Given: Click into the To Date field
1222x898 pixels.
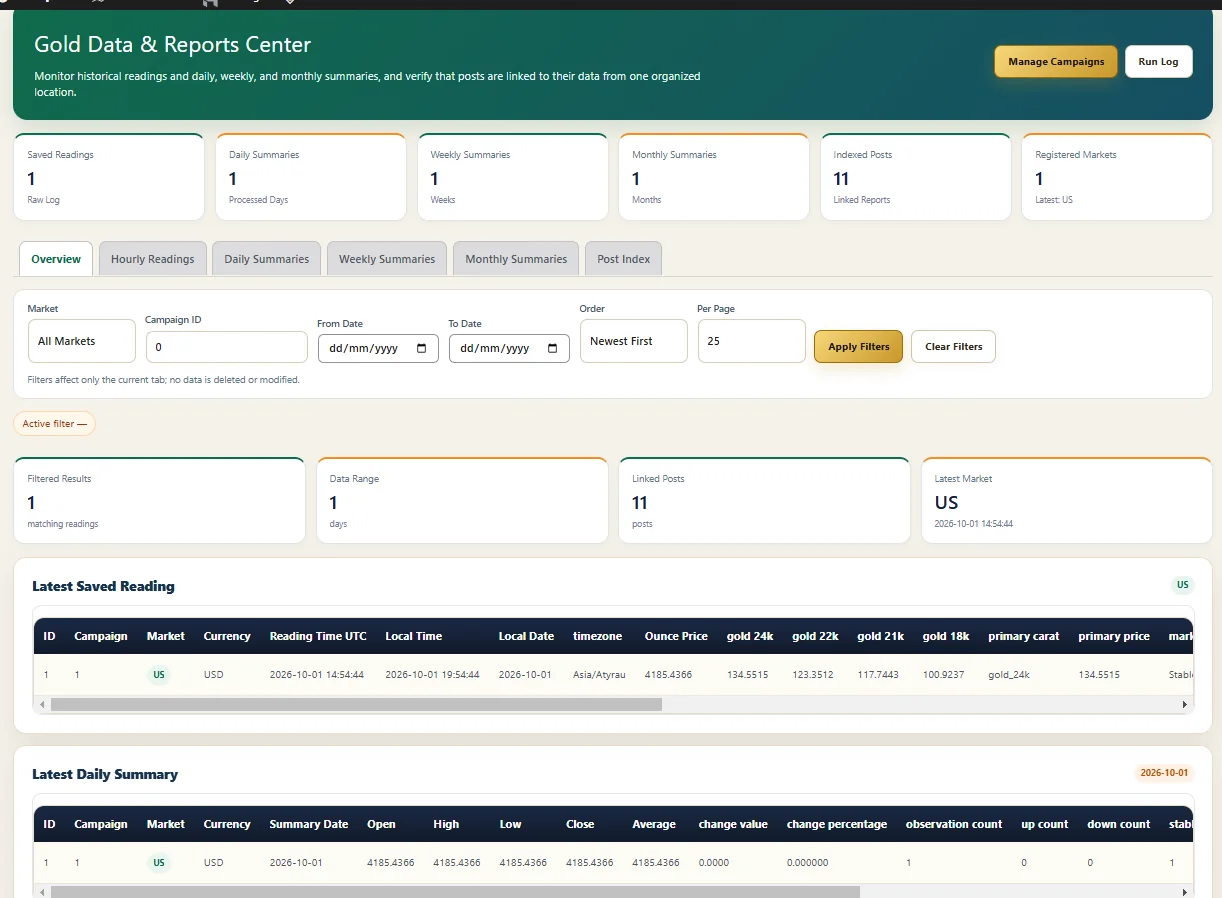Looking at the screenshot, I should pos(509,348).
